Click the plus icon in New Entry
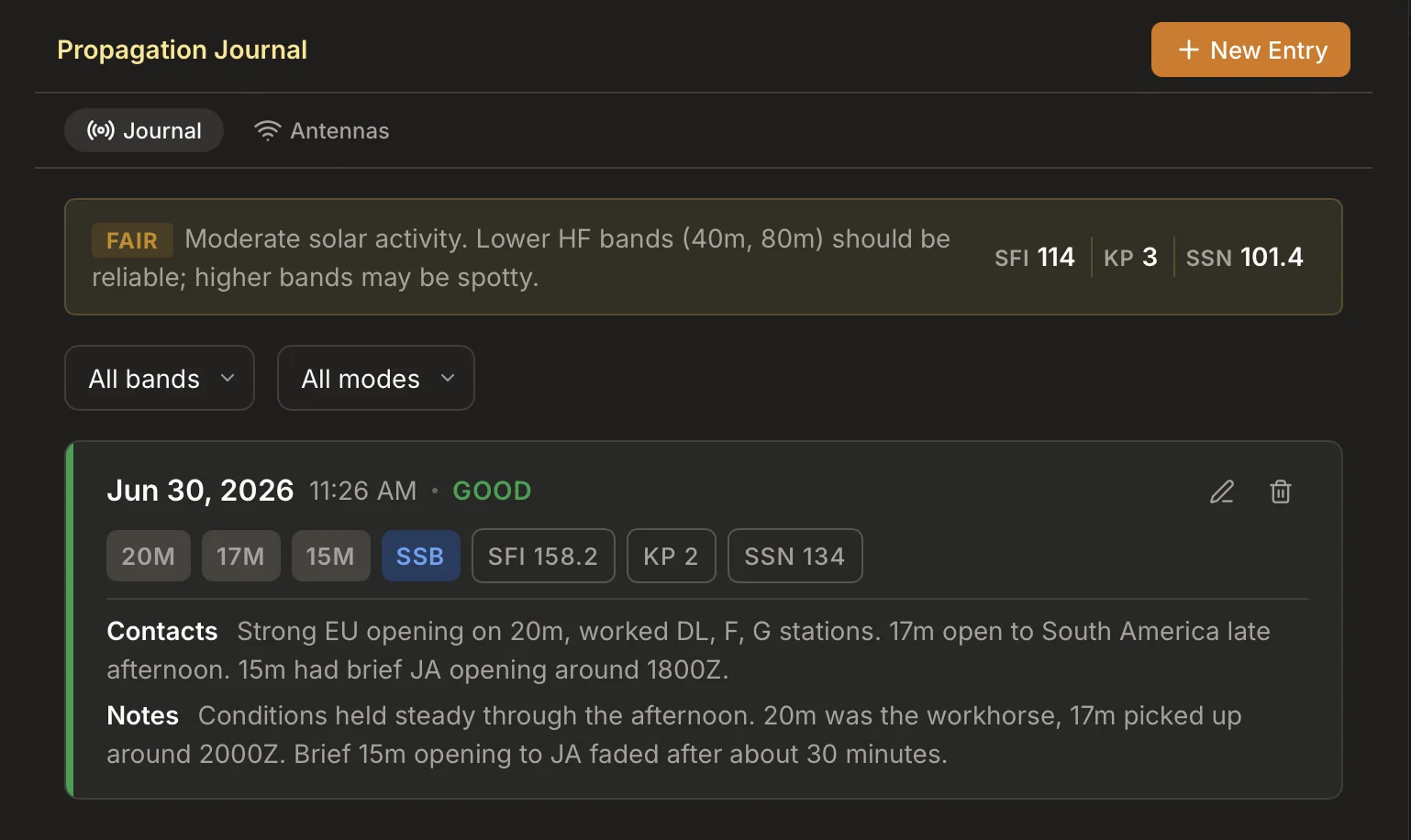The height and width of the screenshot is (840, 1411). 1189,50
